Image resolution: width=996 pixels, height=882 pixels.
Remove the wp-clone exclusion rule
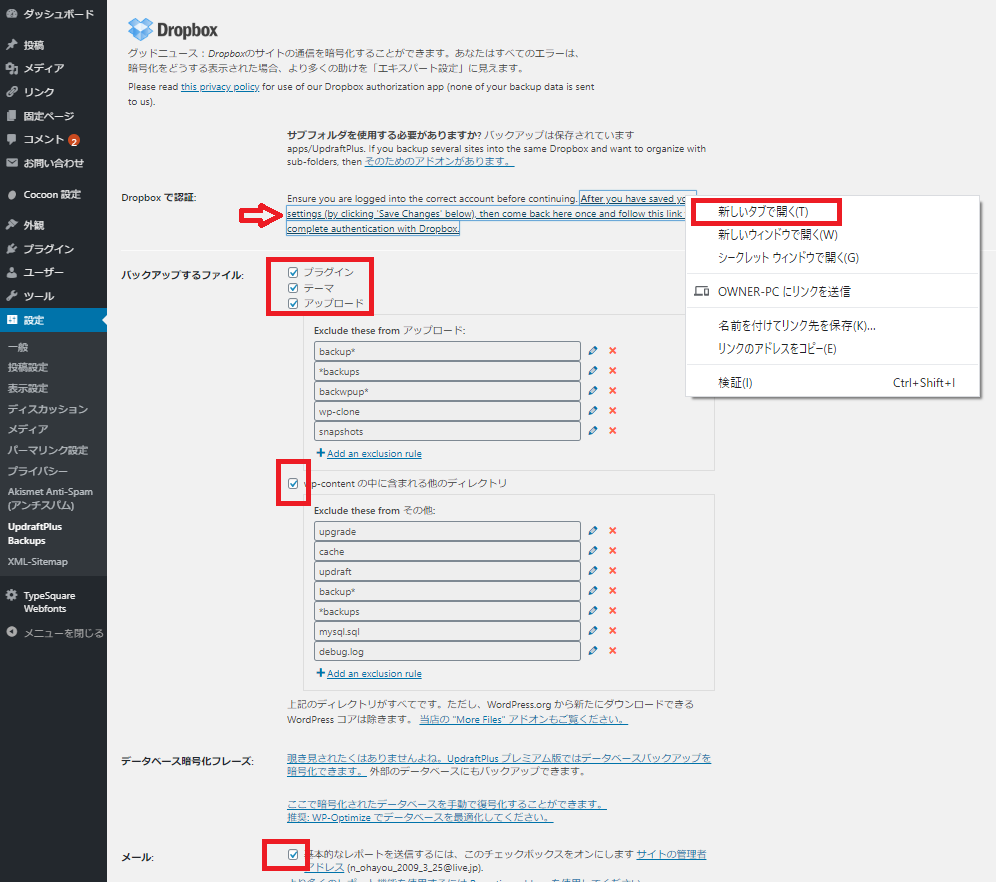613,411
